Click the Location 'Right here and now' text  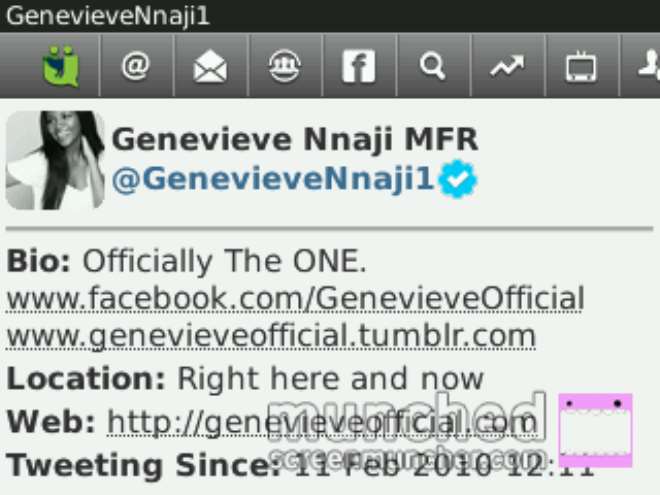point(330,378)
